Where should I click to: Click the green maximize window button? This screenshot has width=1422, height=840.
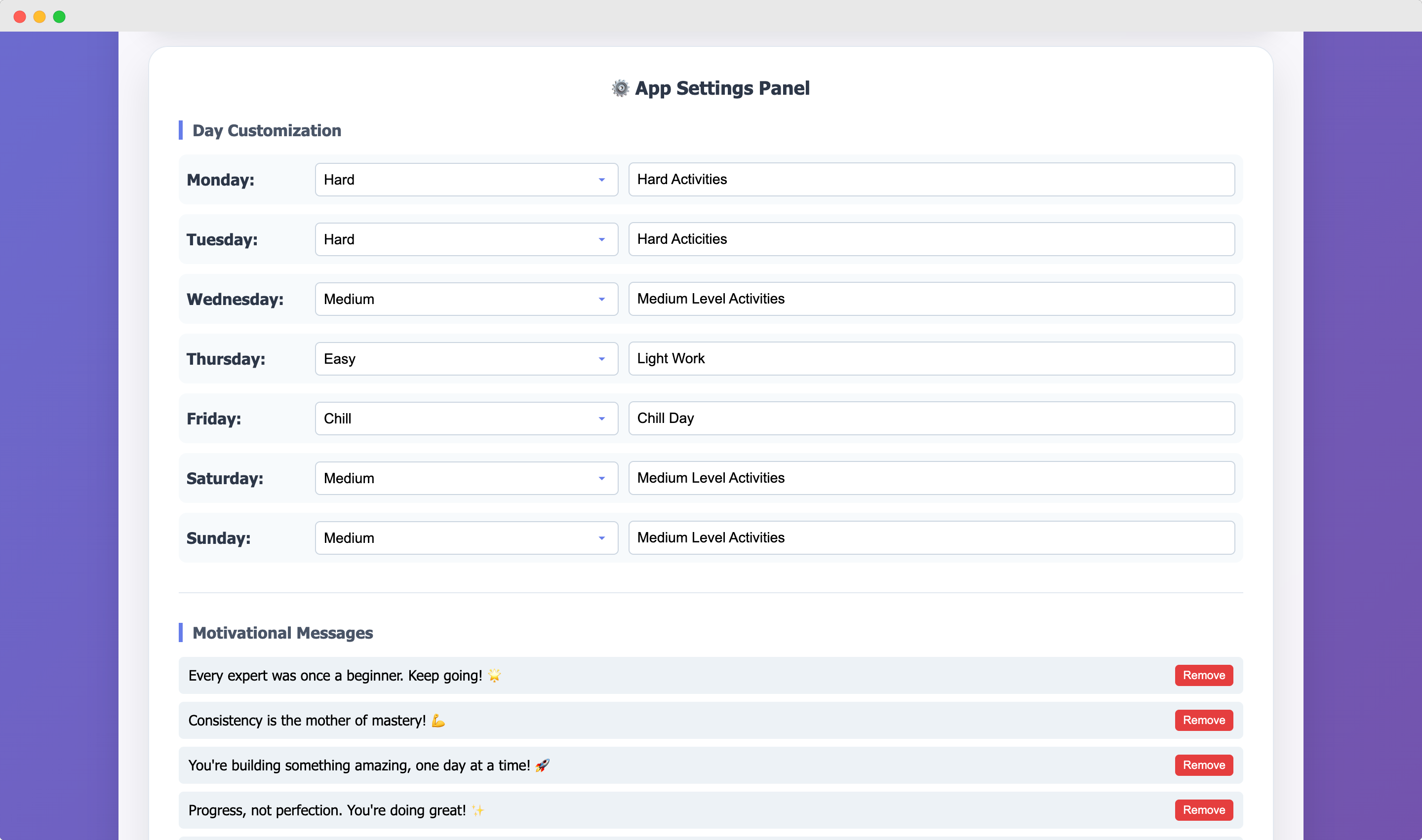point(59,16)
